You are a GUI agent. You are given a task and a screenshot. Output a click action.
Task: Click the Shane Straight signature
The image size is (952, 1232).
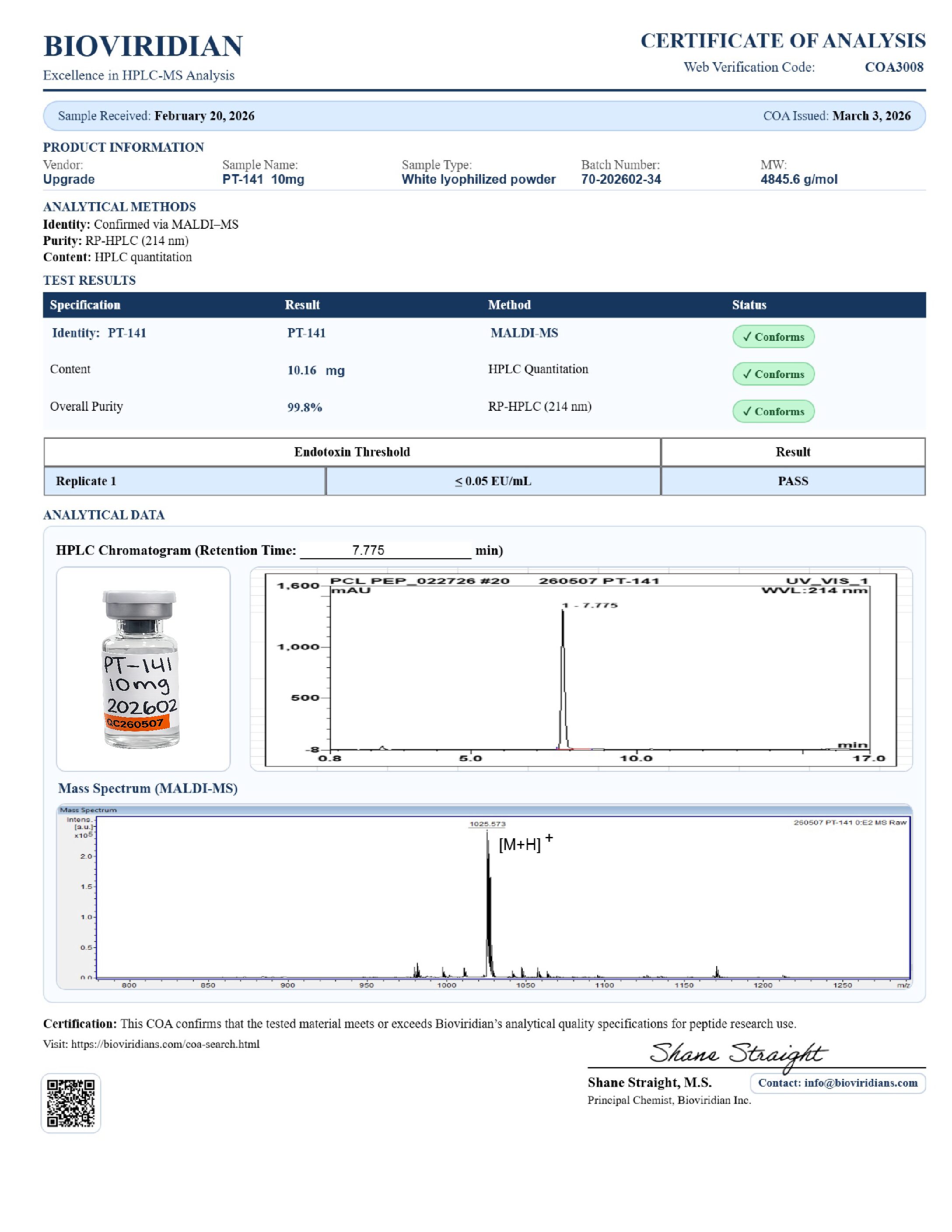point(738,1054)
